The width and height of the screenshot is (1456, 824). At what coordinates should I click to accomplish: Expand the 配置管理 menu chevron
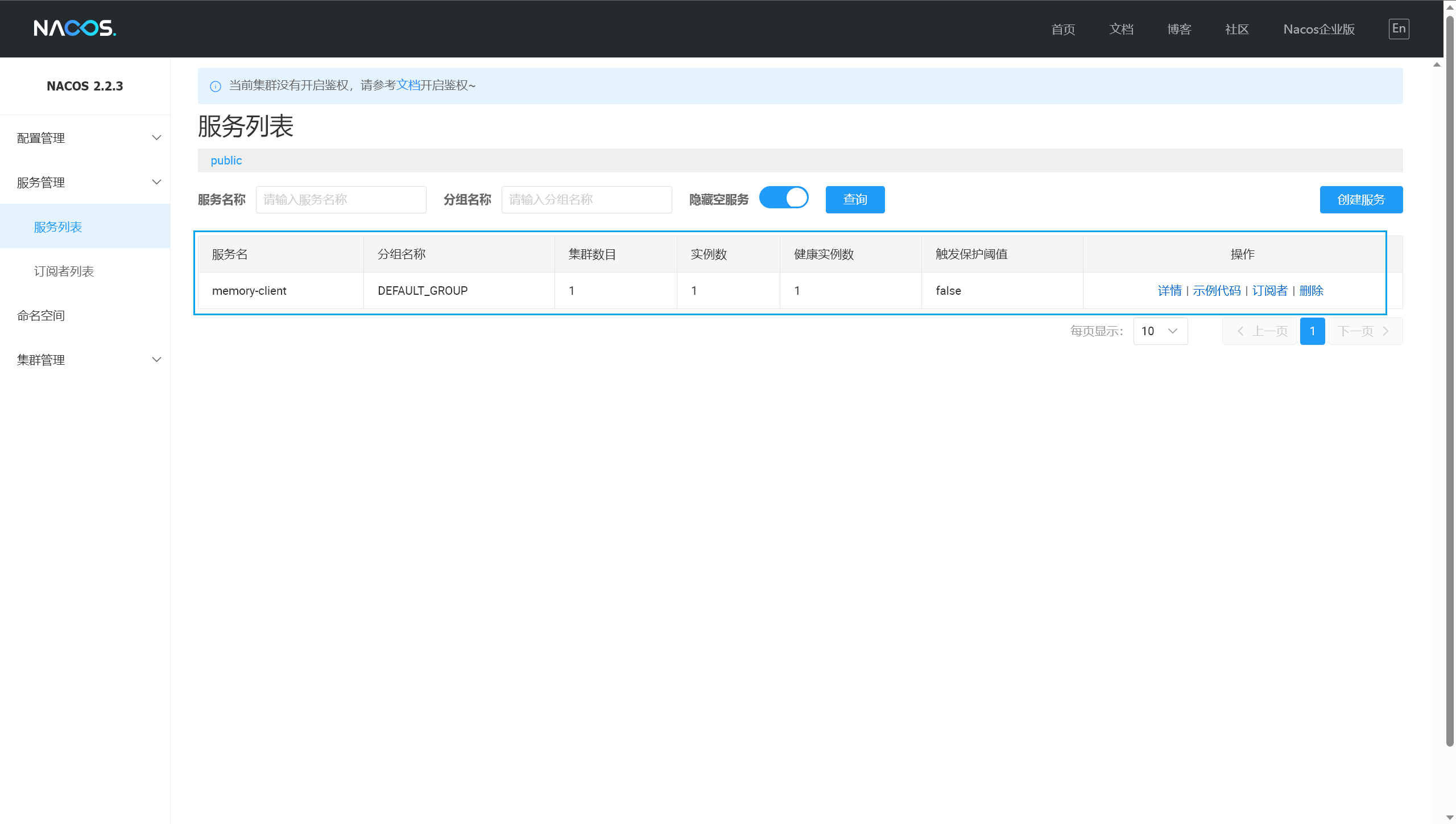pyautogui.click(x=156, y=138)
